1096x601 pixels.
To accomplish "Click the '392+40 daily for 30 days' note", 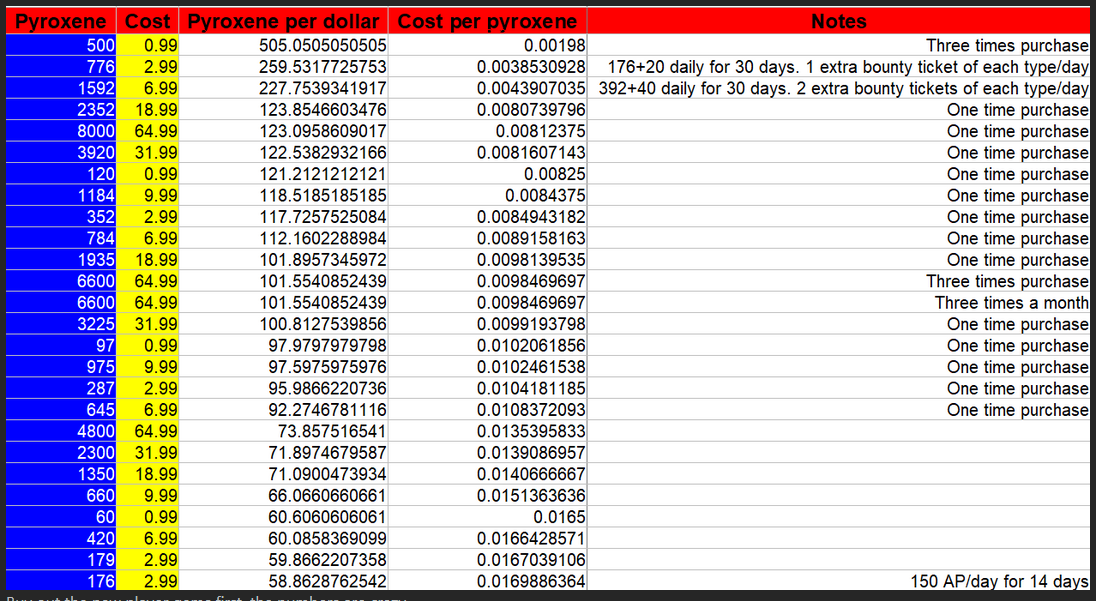I will tap(839, 88).
